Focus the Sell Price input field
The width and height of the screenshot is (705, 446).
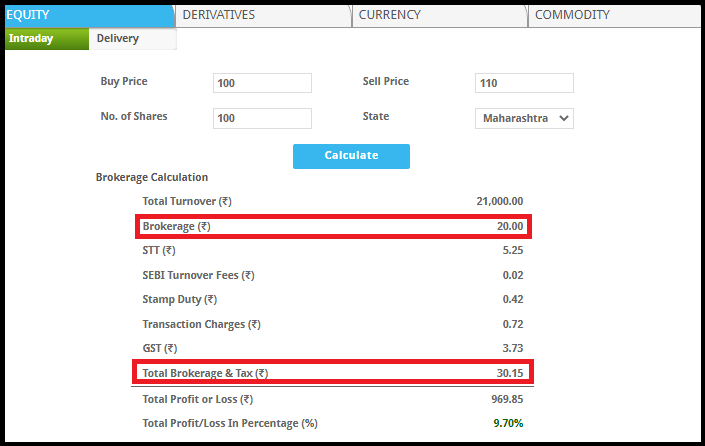click(524, 83)
